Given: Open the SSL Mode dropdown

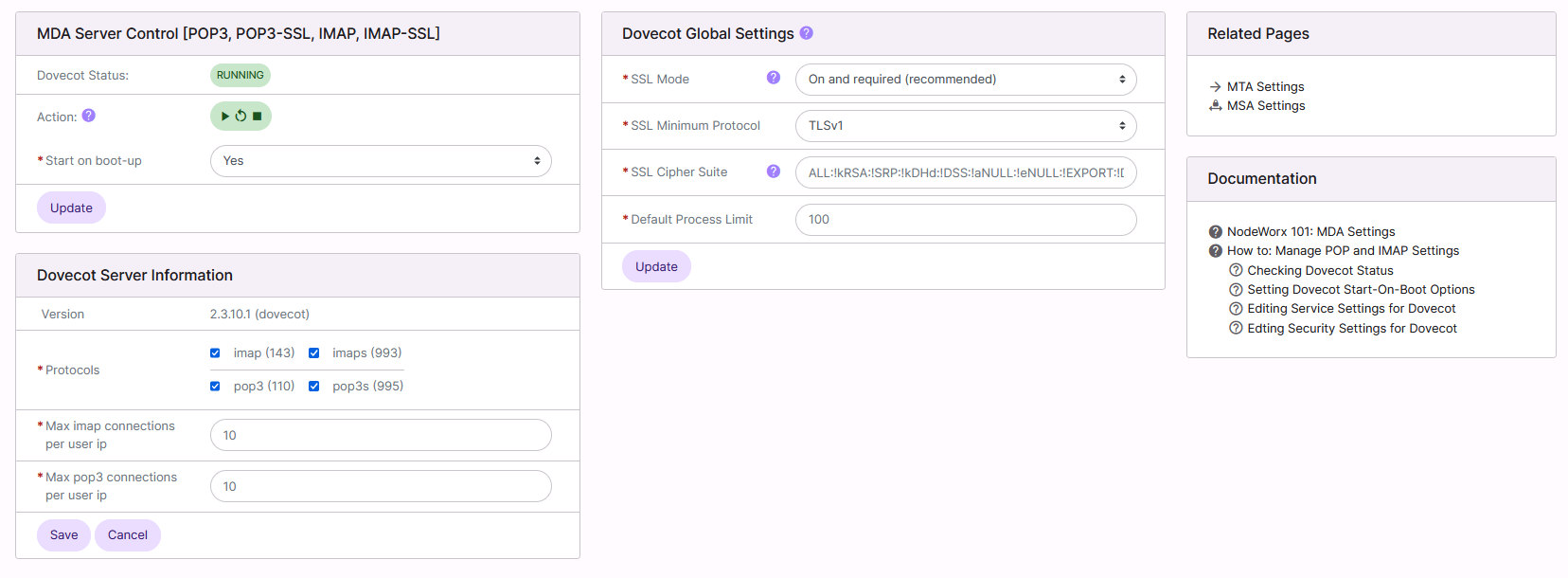Looking at the screenshot, I should pos(966,80).
